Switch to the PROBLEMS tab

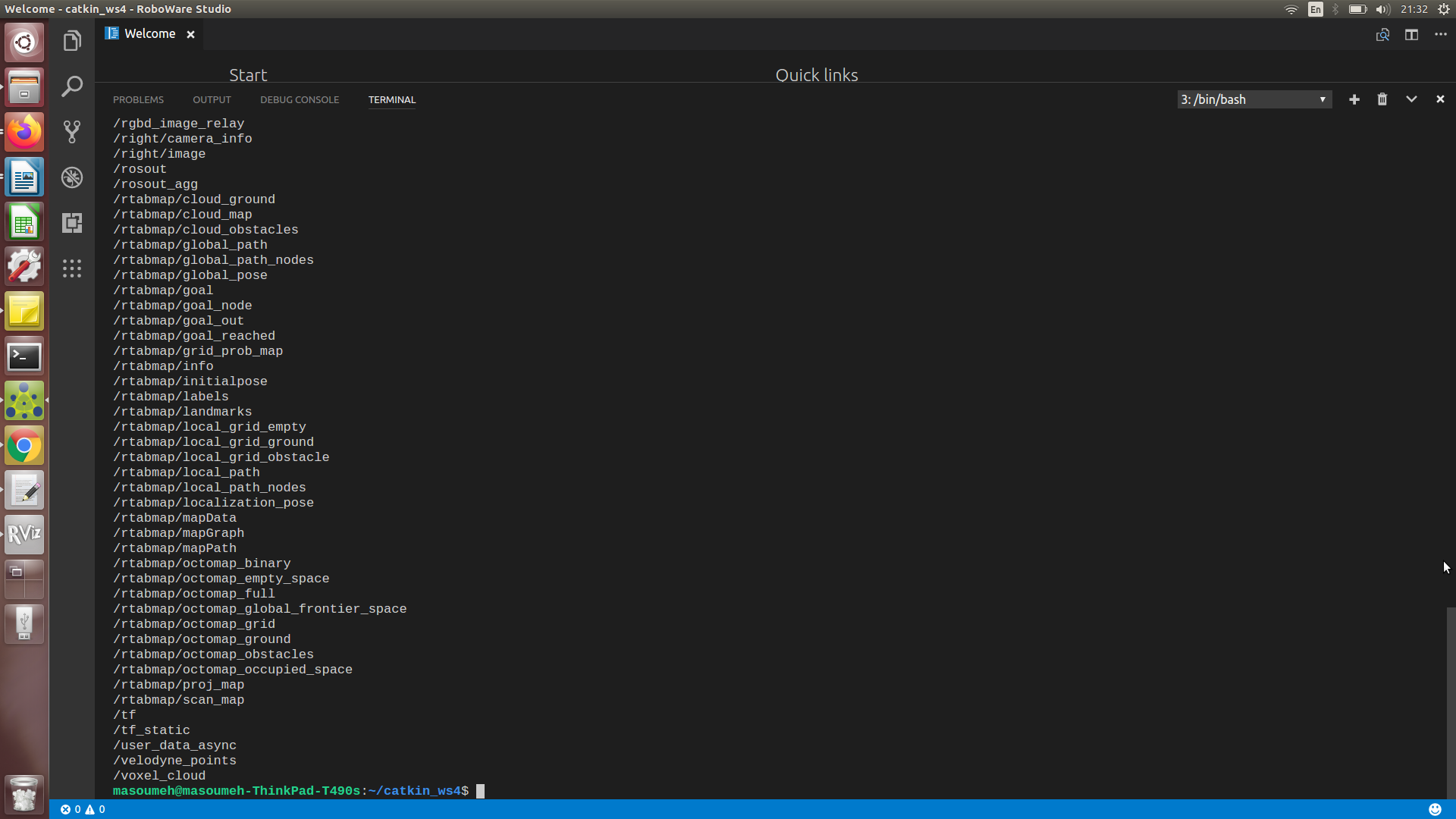[138, 100]
